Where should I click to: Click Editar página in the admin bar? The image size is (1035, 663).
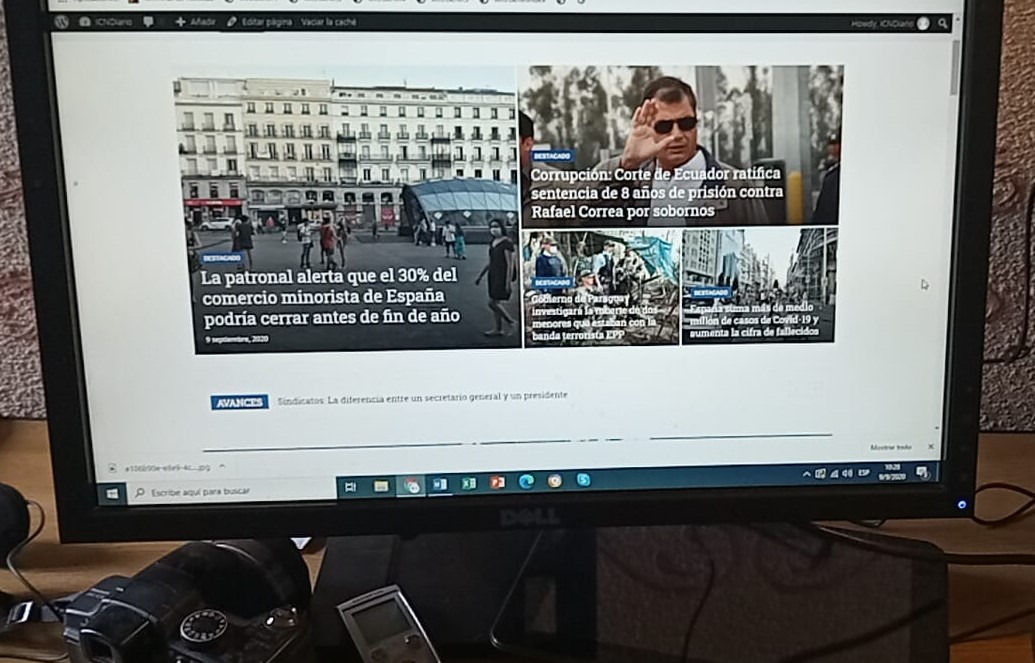259,21
